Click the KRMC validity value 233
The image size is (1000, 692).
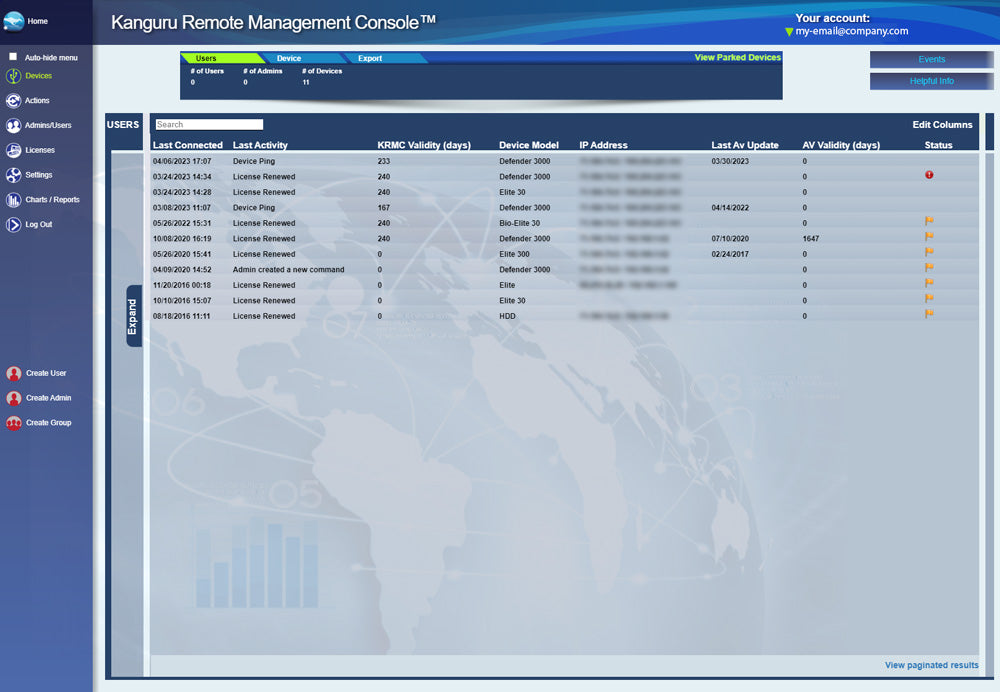click(x=383, y=161)
